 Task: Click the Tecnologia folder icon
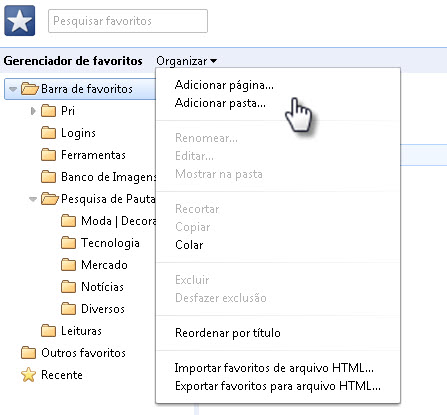tap(68, 243)
